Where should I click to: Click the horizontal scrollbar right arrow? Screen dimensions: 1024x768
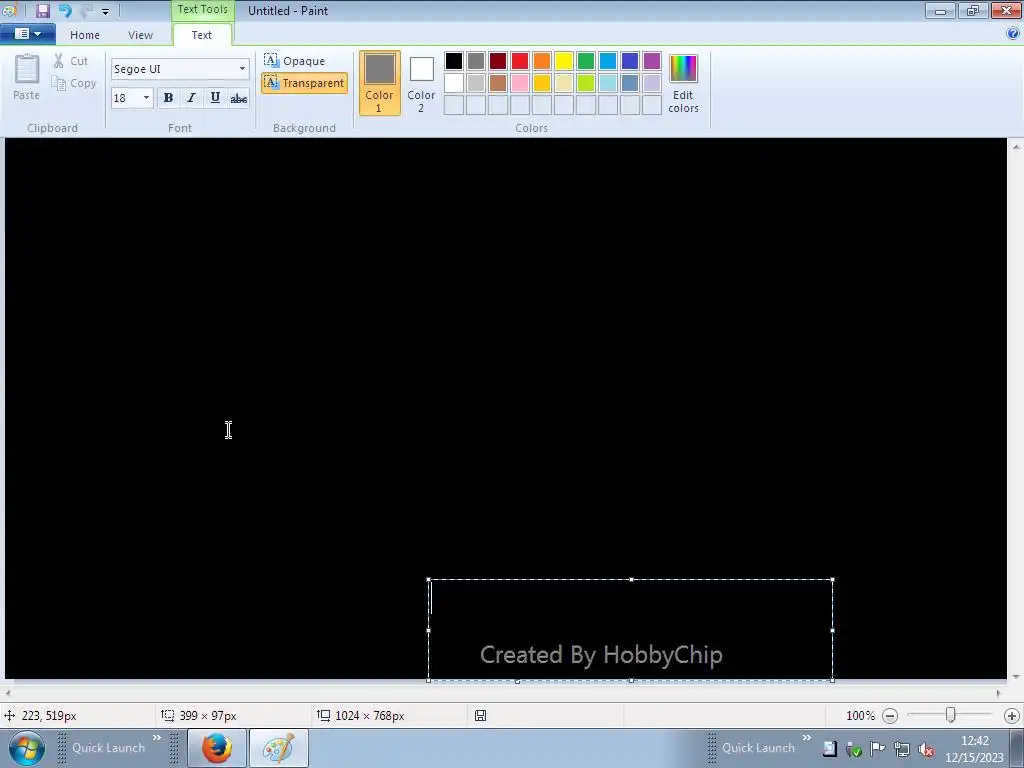[999, 693]
